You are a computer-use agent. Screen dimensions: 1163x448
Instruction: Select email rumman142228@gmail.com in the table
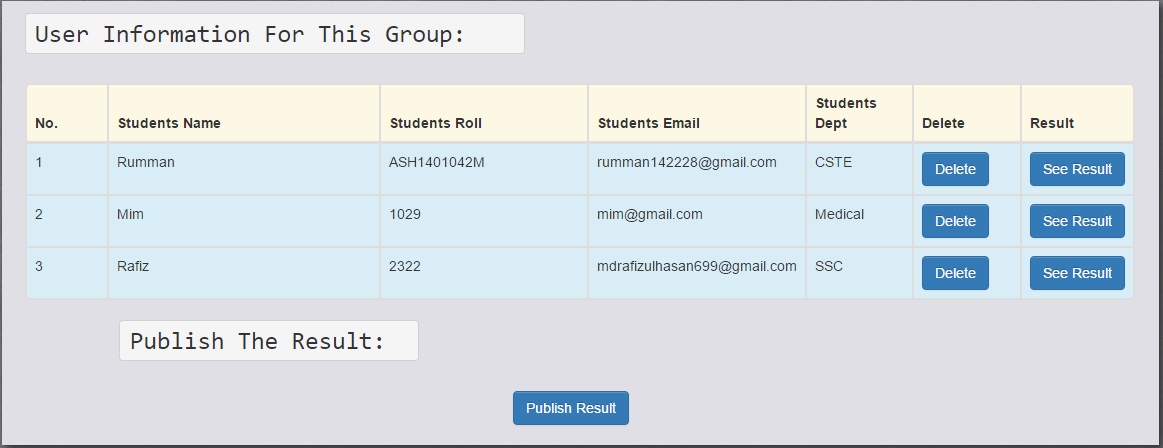click(x=687, y=162)
